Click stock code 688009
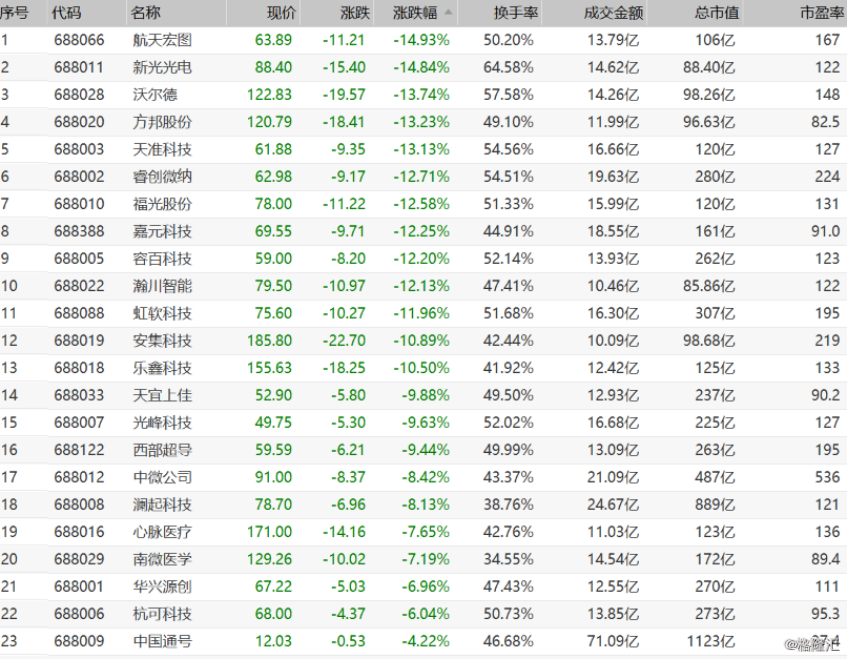The height and width of the screenshot is (659, 847). coord(79,641)
